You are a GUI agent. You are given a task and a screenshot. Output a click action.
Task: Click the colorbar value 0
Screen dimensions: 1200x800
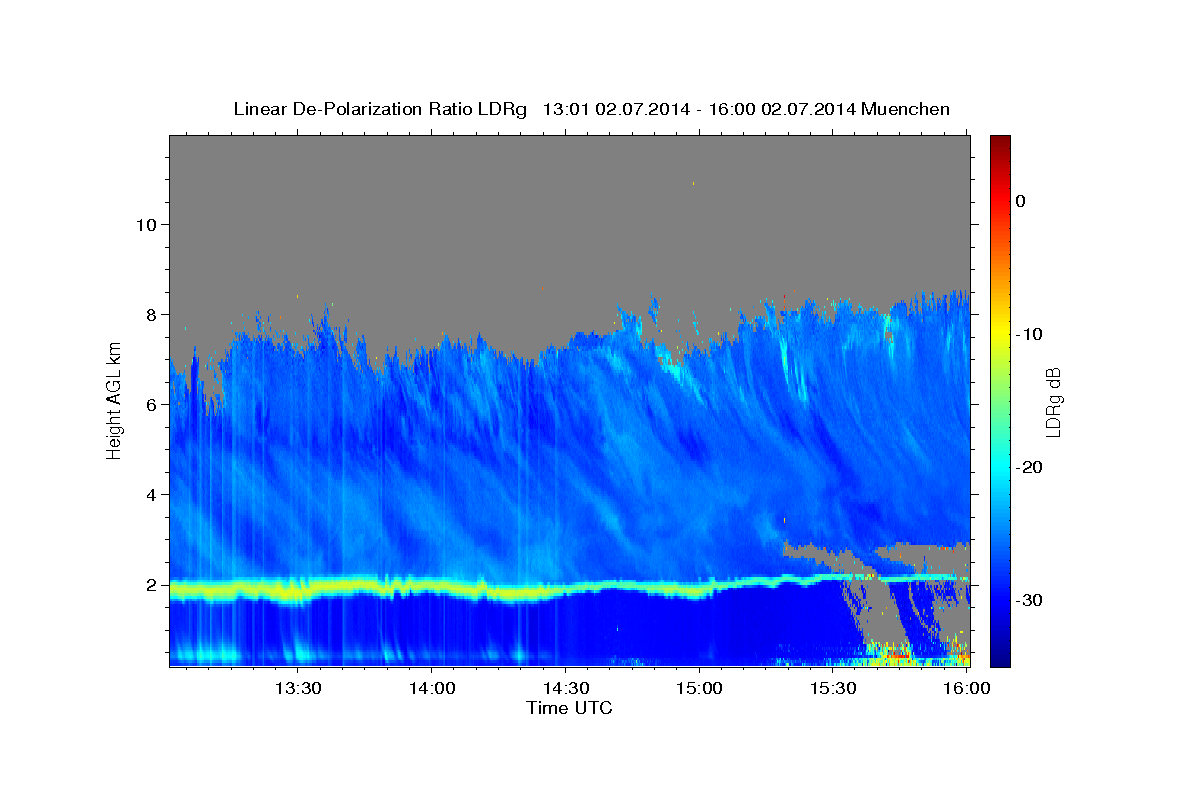pyautogui.click(x=1021, y=201)
